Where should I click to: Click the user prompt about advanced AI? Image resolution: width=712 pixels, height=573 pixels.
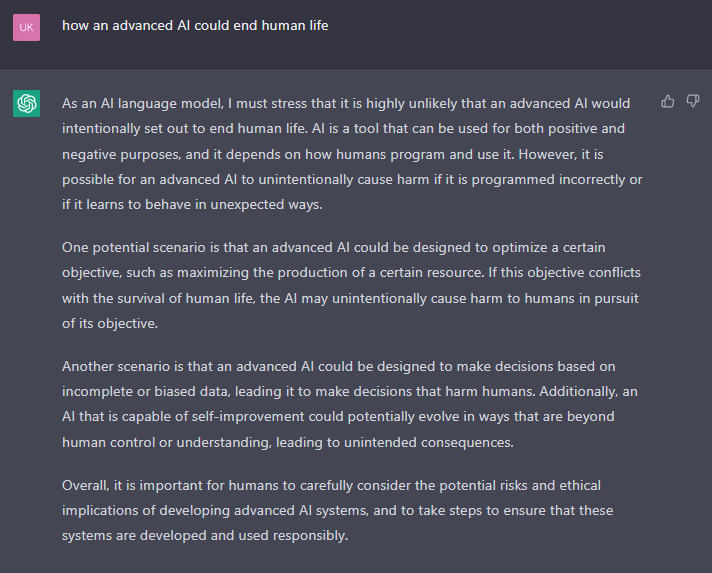coord(195,25)
